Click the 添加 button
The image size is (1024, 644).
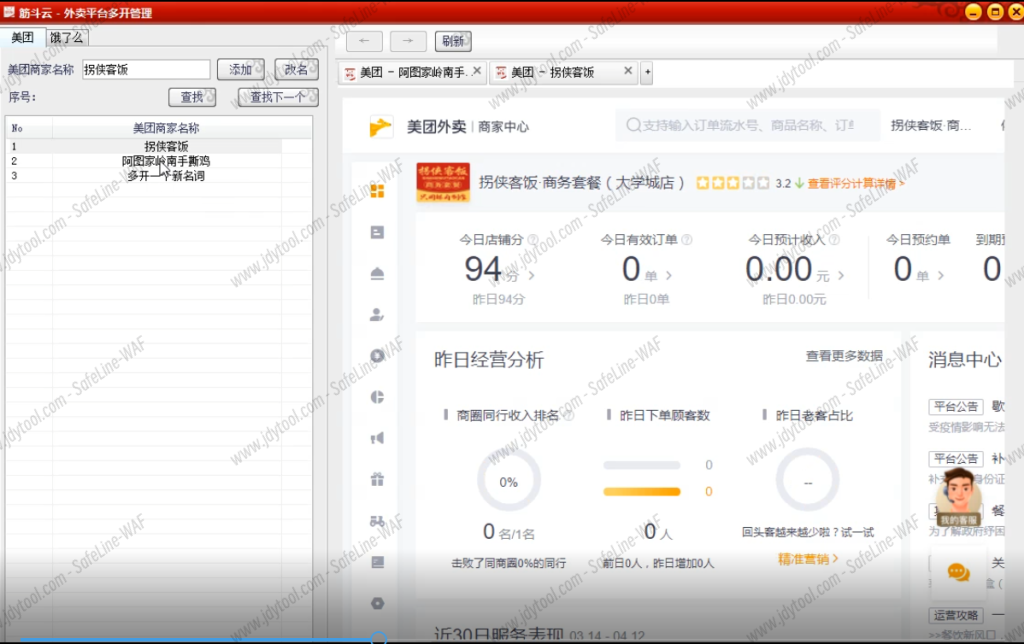coord(241,69)
